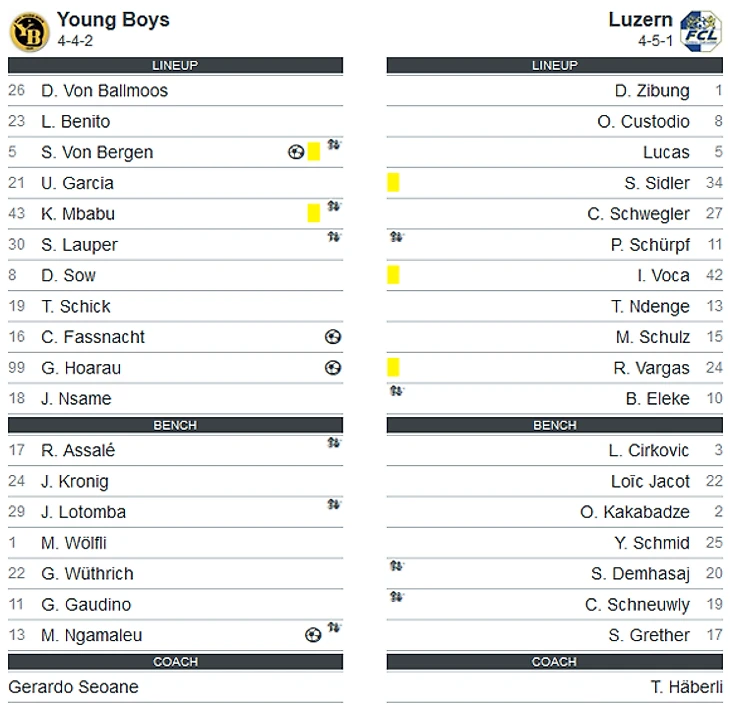Click S. Von Bergen's goal ball icon

tap(296, 152)
